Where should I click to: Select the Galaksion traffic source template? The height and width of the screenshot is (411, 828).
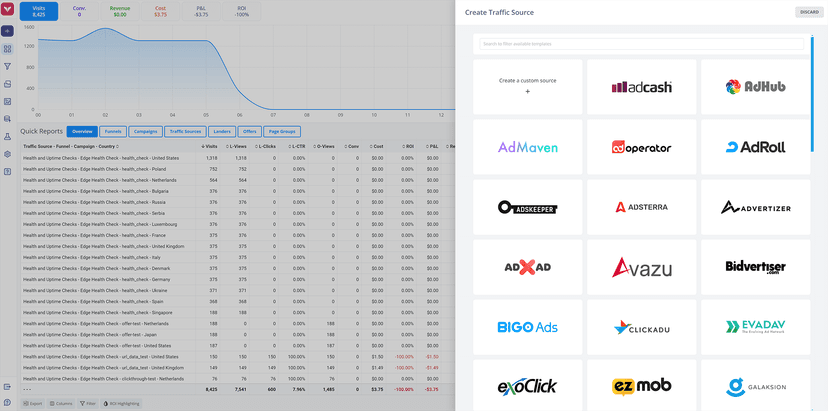click(x=756, y=386)
